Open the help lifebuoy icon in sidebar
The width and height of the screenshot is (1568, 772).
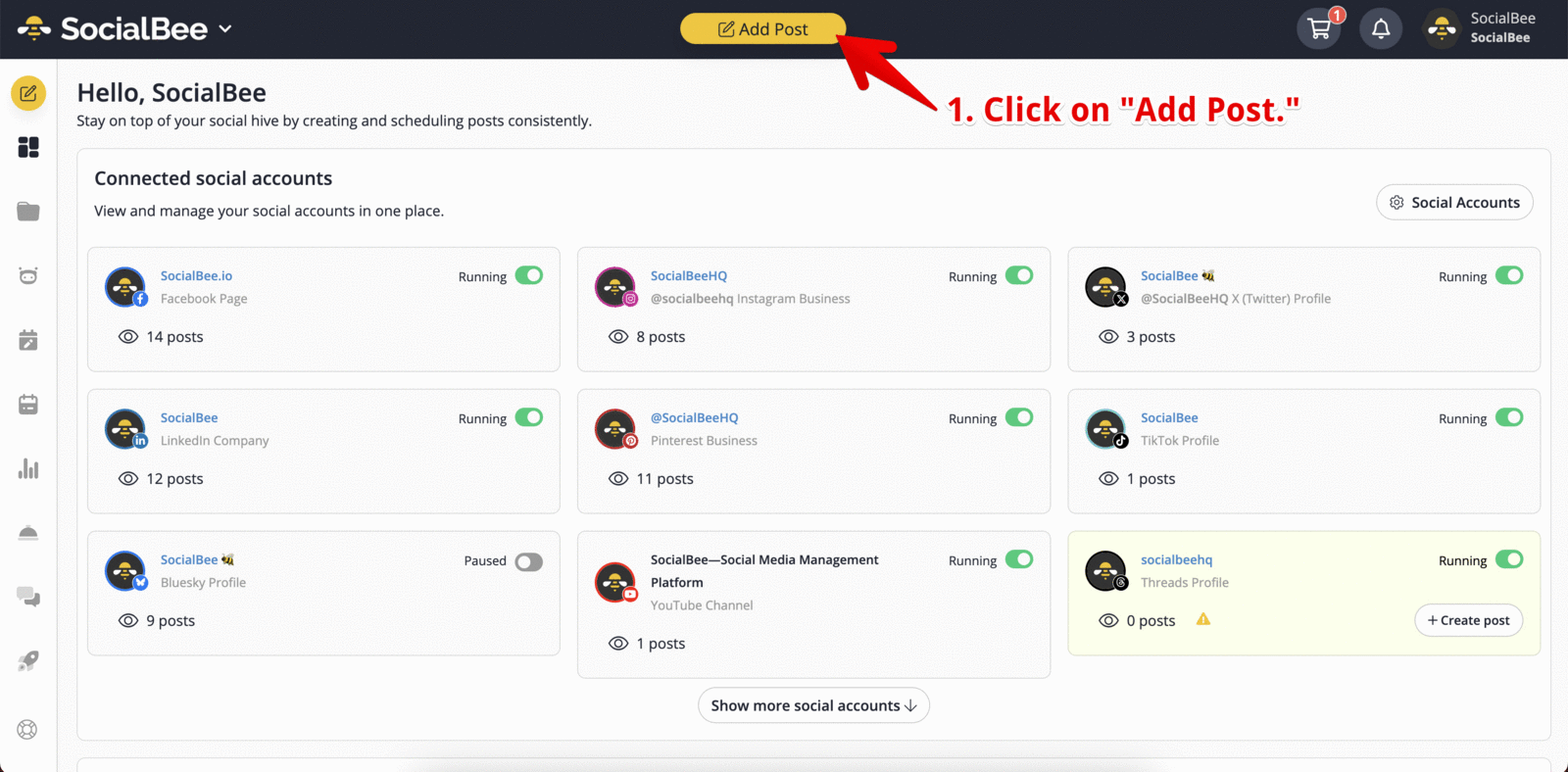pyautogui.click(x=27, y=729)
